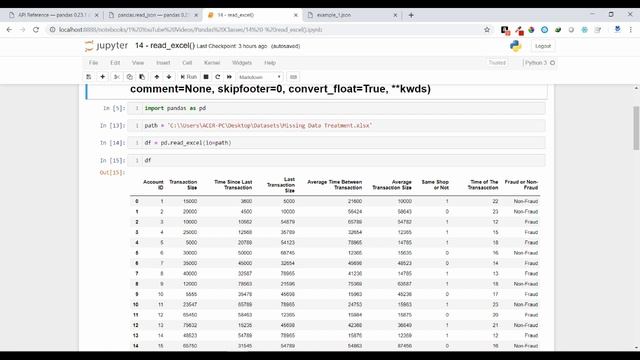The height and width of the screenshot is (360, 640).
Task: Click the Time Since Last Transaction header
Action: (x=233, y=185)
